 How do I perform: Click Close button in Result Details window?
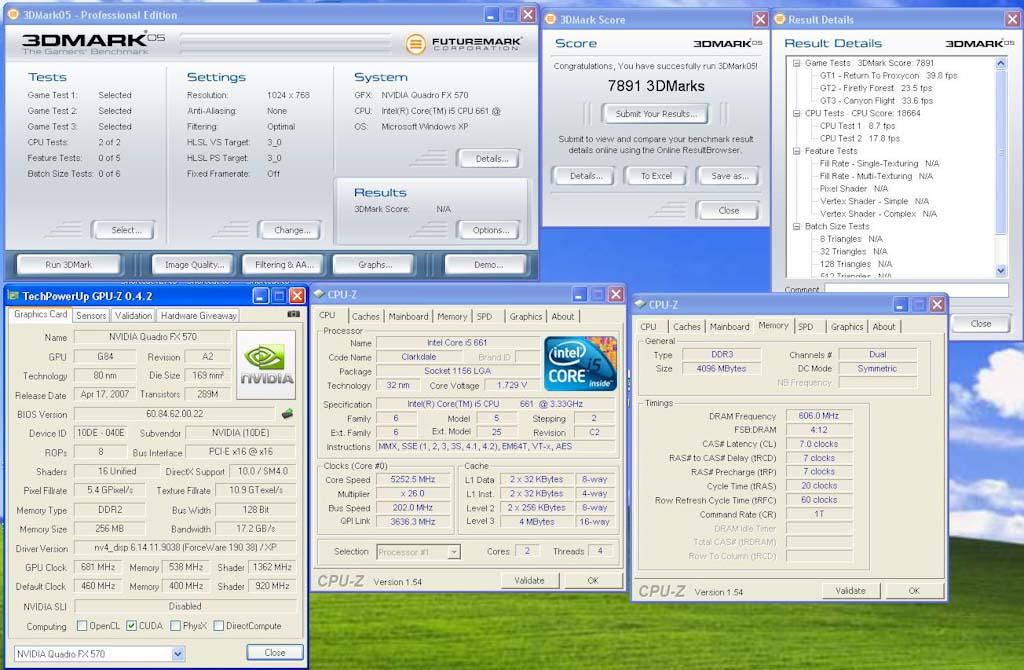pos(980,323)
